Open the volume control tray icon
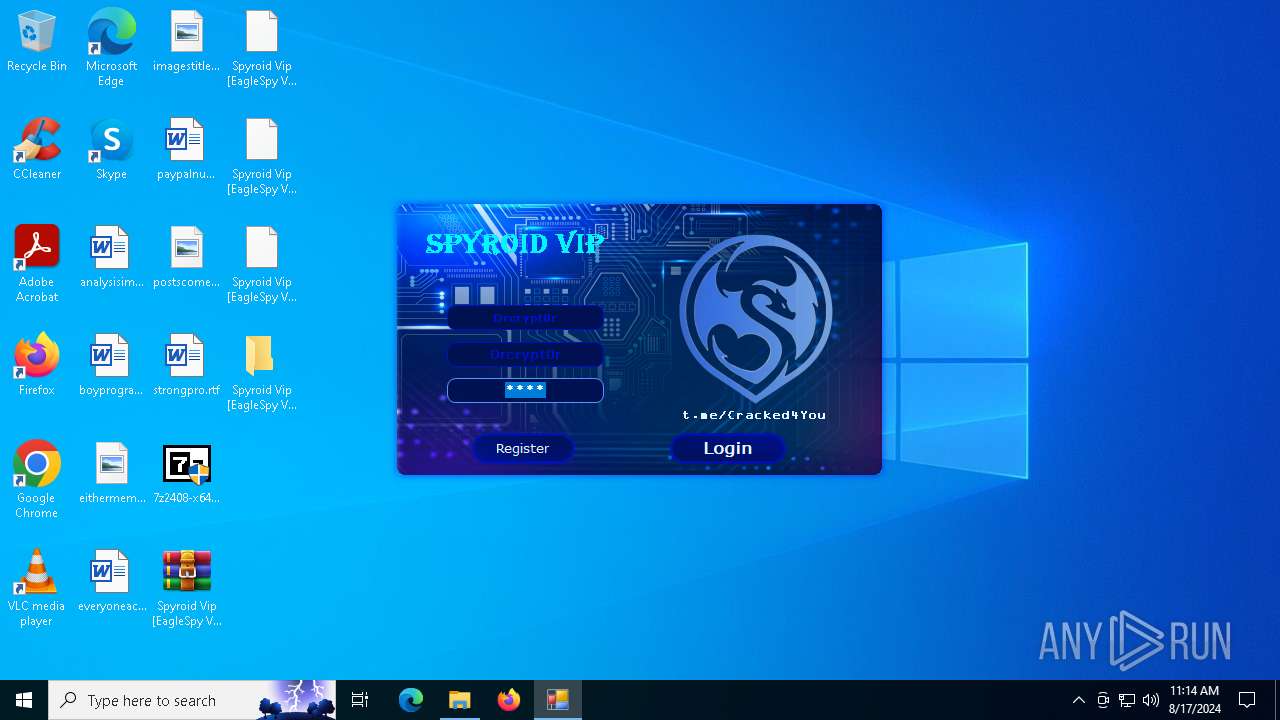This screenshot has width=1280, height=720. click(x=1151, y=700)
